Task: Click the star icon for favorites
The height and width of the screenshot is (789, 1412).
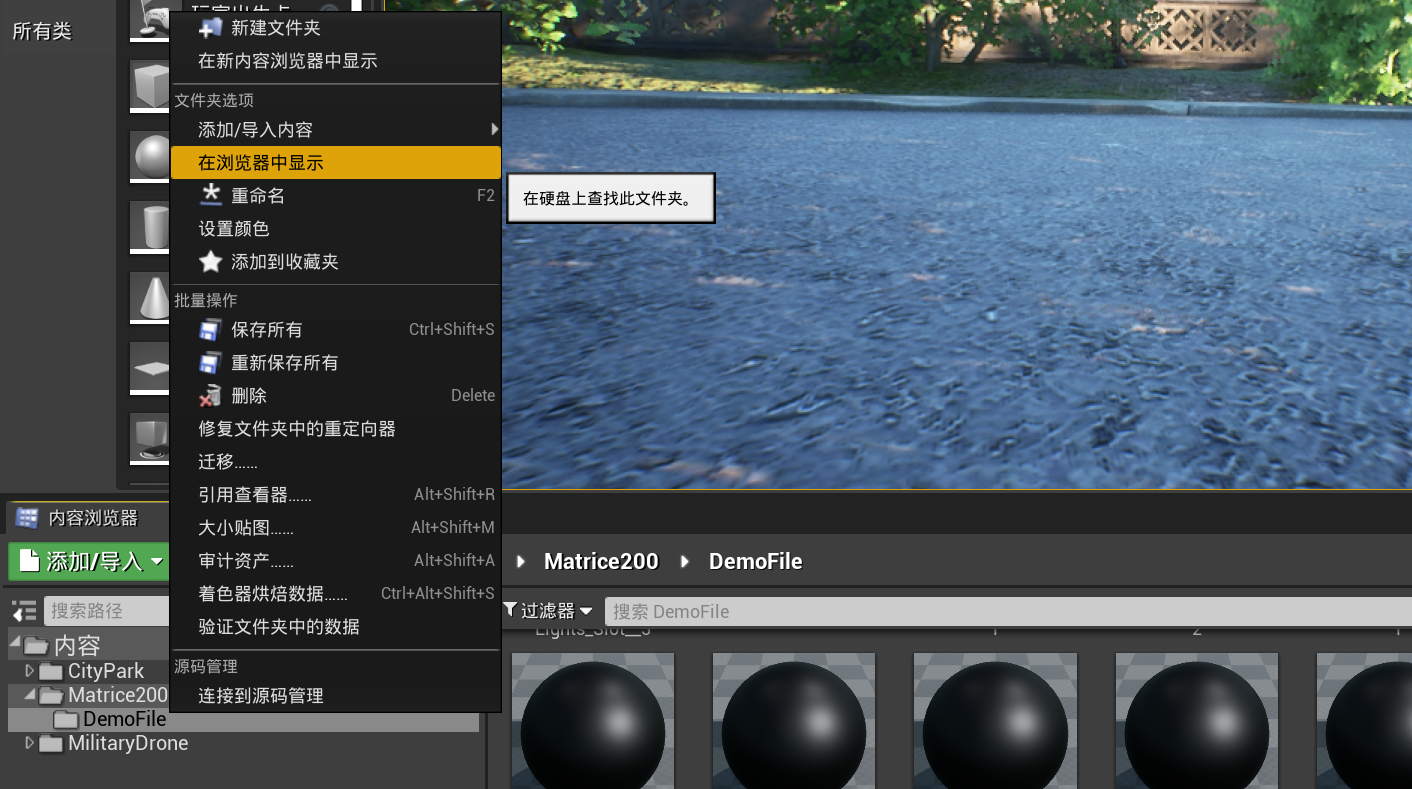Action: (x=211, y=262)
